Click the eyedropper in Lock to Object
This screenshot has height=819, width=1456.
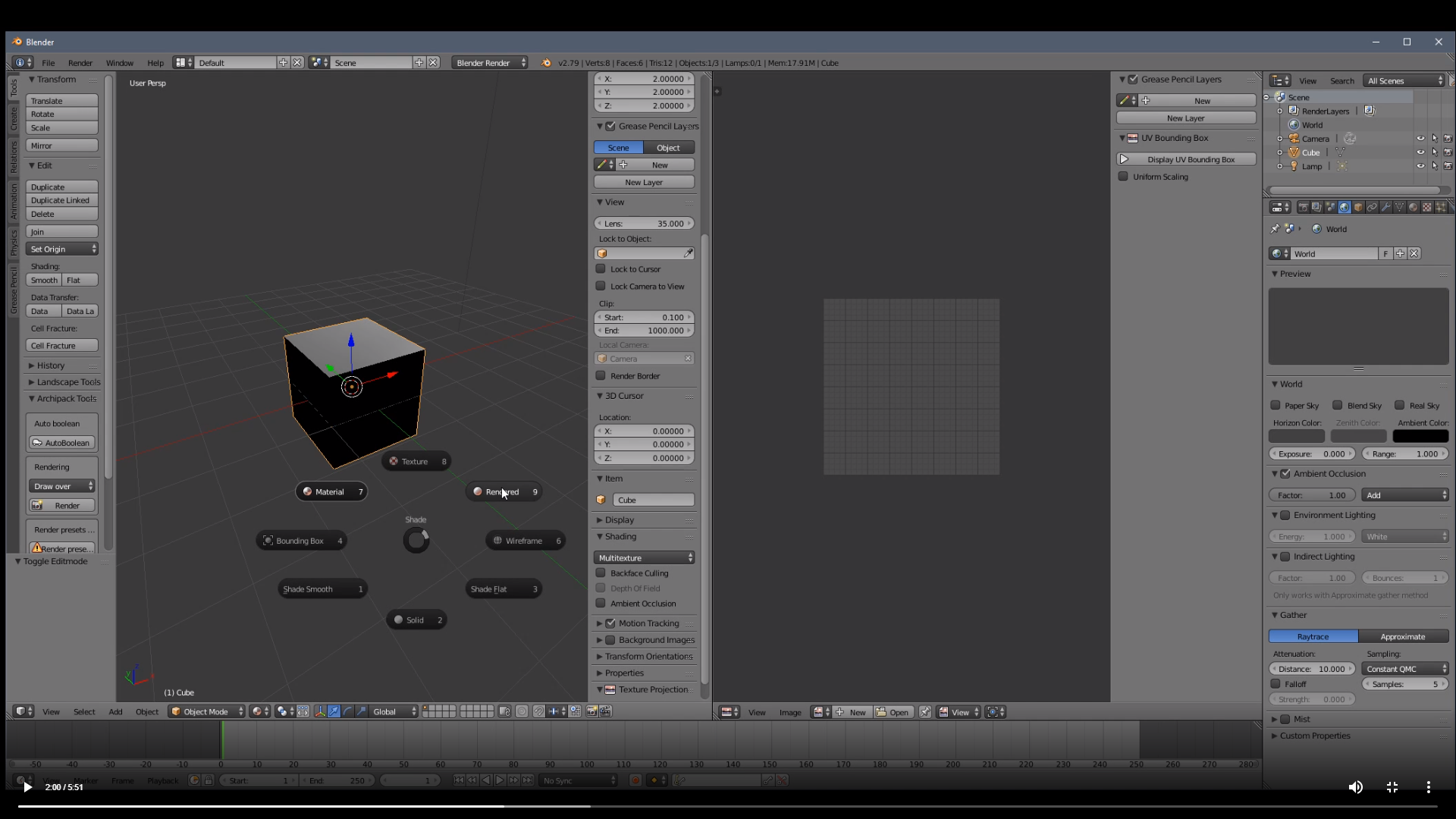(689, 253)
